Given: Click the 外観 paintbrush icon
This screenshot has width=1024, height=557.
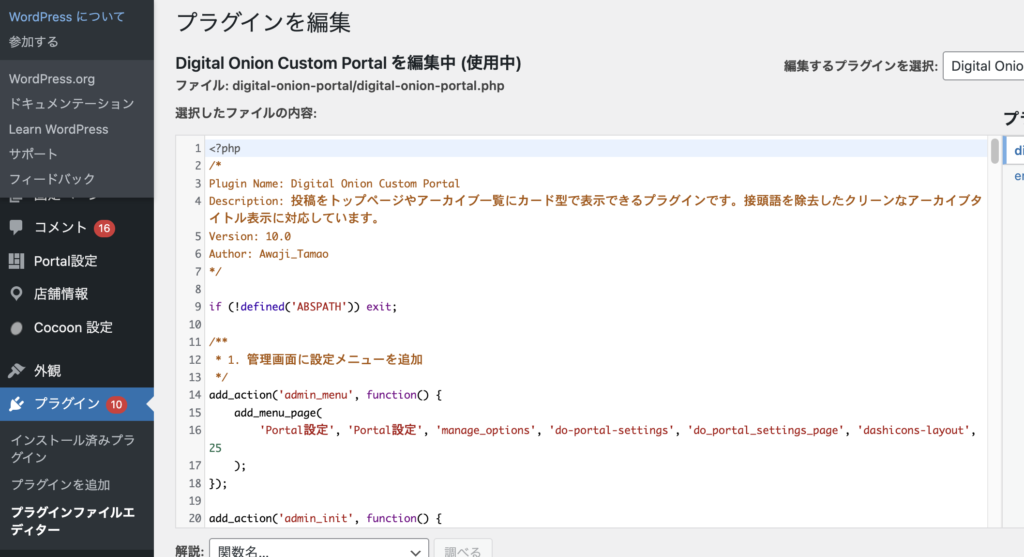Looking at the screenshot, I should click(16, 371).
